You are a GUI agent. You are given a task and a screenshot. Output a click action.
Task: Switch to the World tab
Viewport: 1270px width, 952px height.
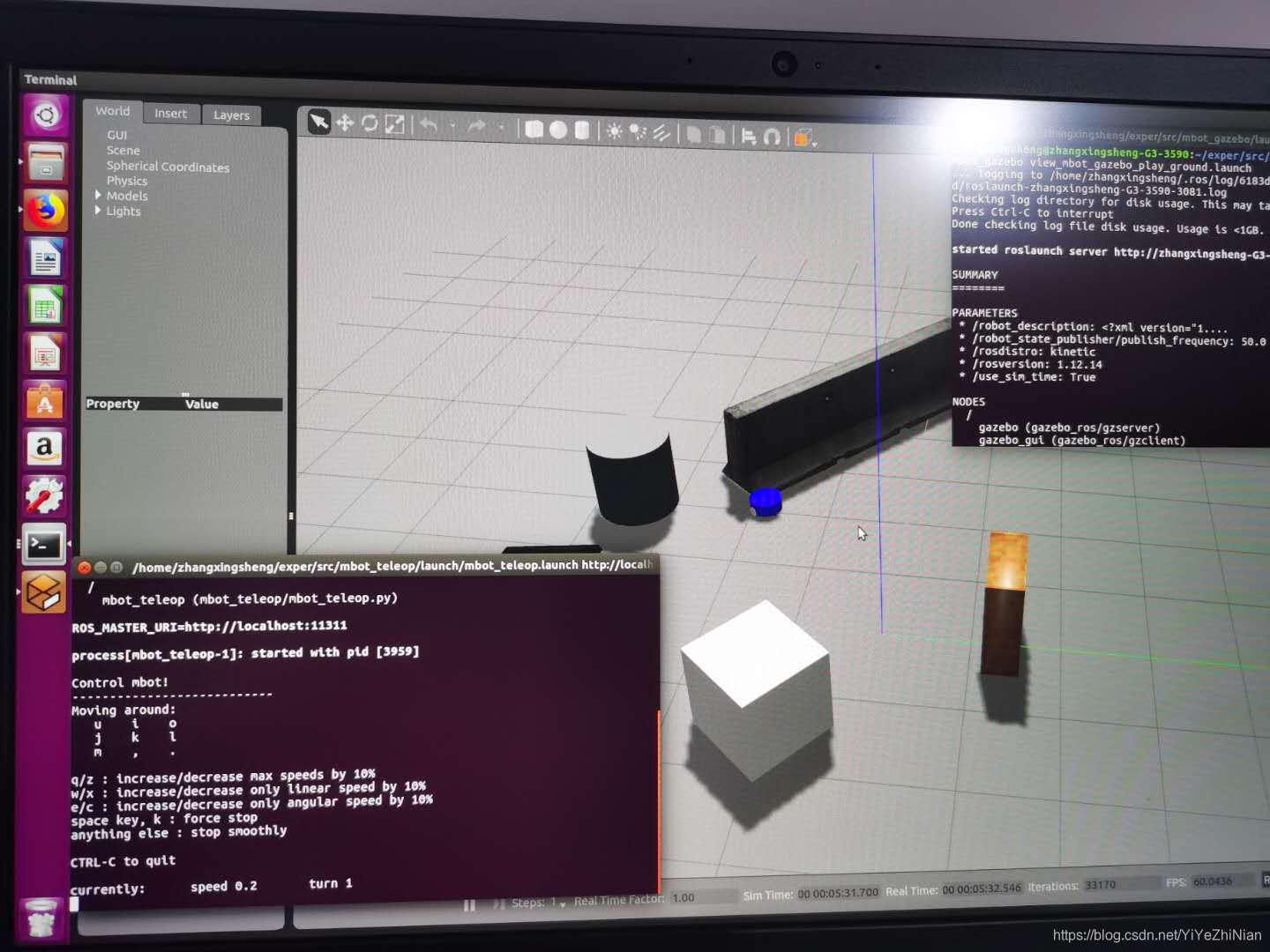point(112,111)
